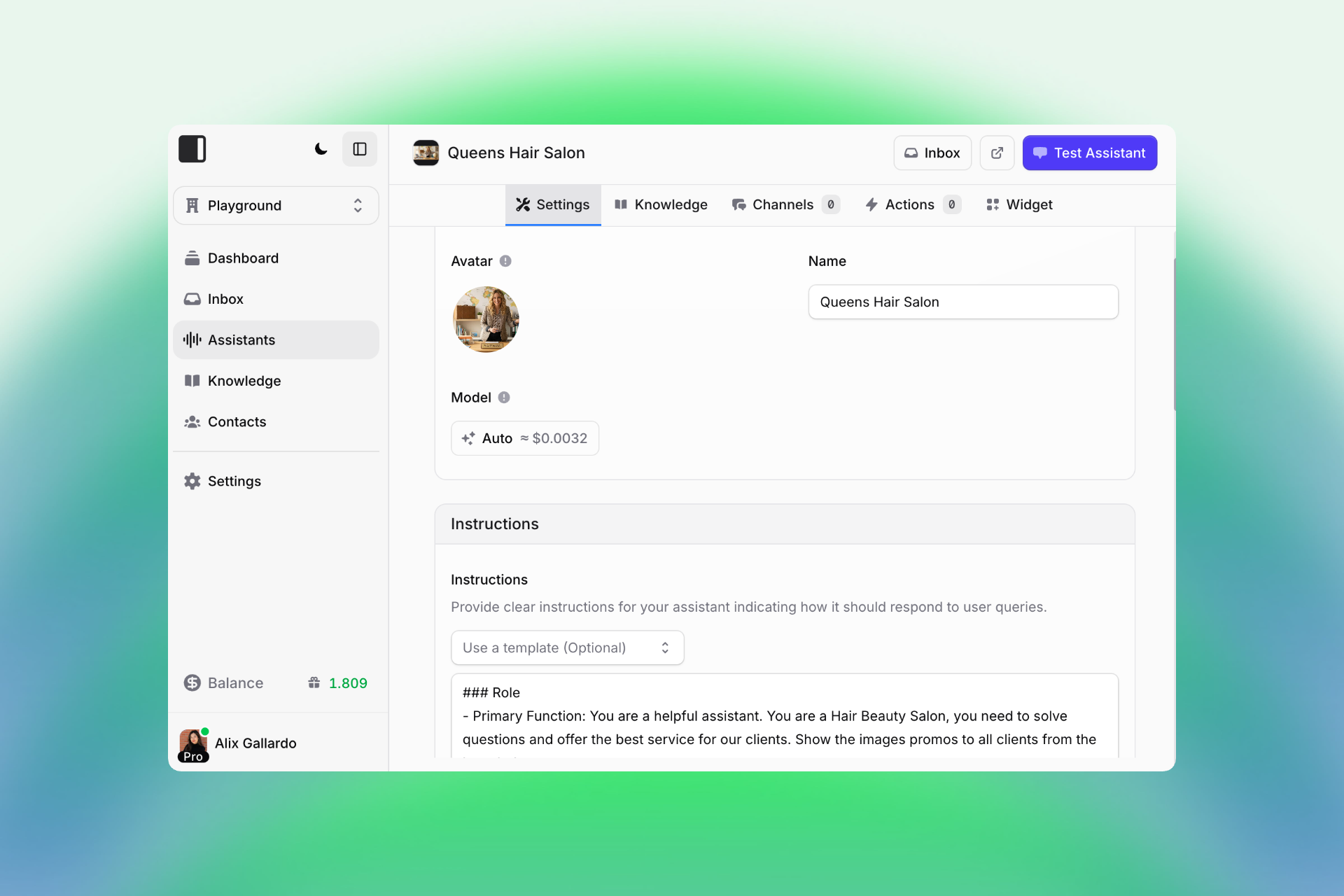Image resolution: width=1344 pixels, height=896 pixels.
Task: Click the Knowledge book icon in sidebar
Action: (x=192, y=381)
